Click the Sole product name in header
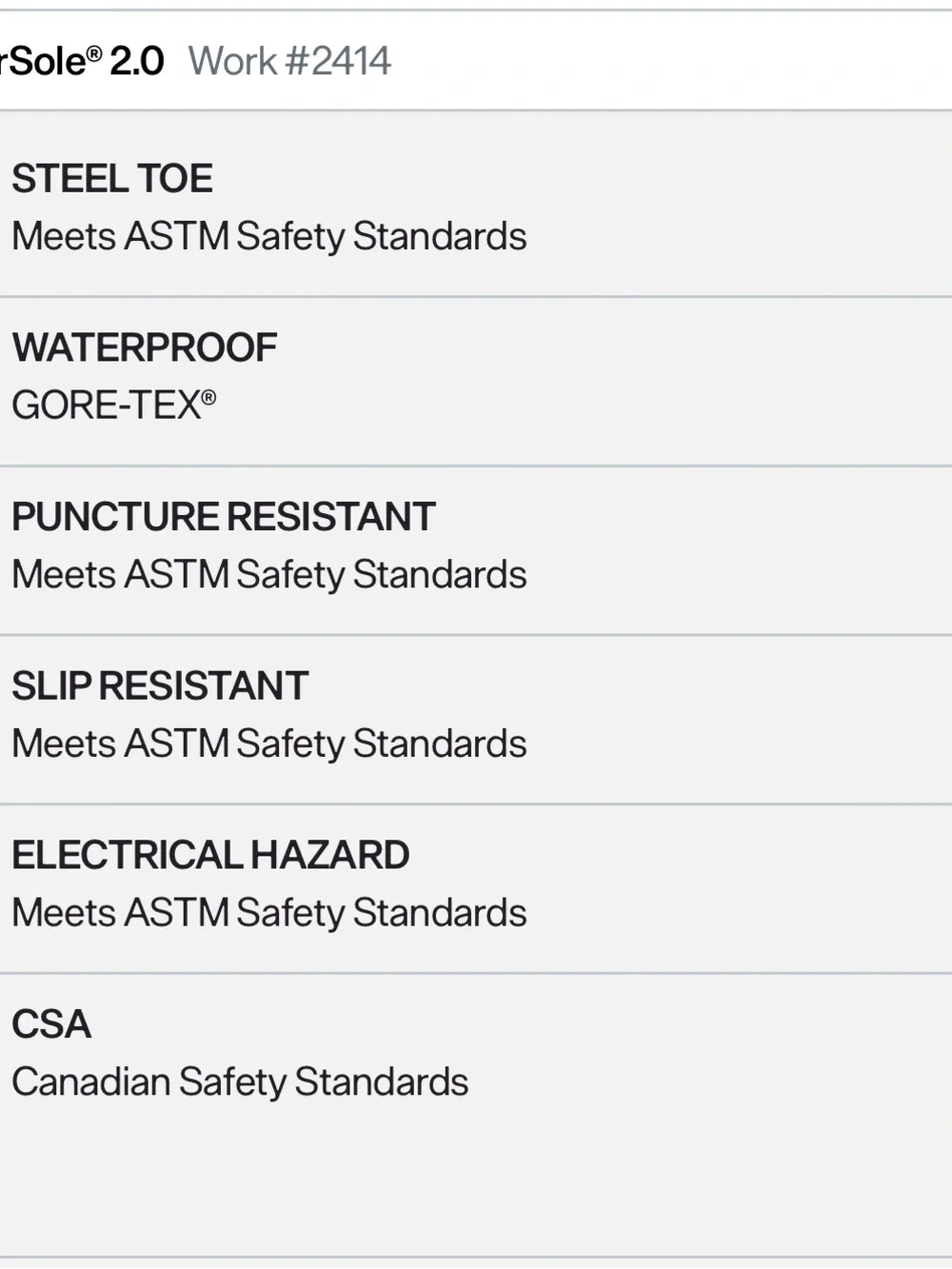Screen dimensions: 952x1269 (x=46, y=62)
